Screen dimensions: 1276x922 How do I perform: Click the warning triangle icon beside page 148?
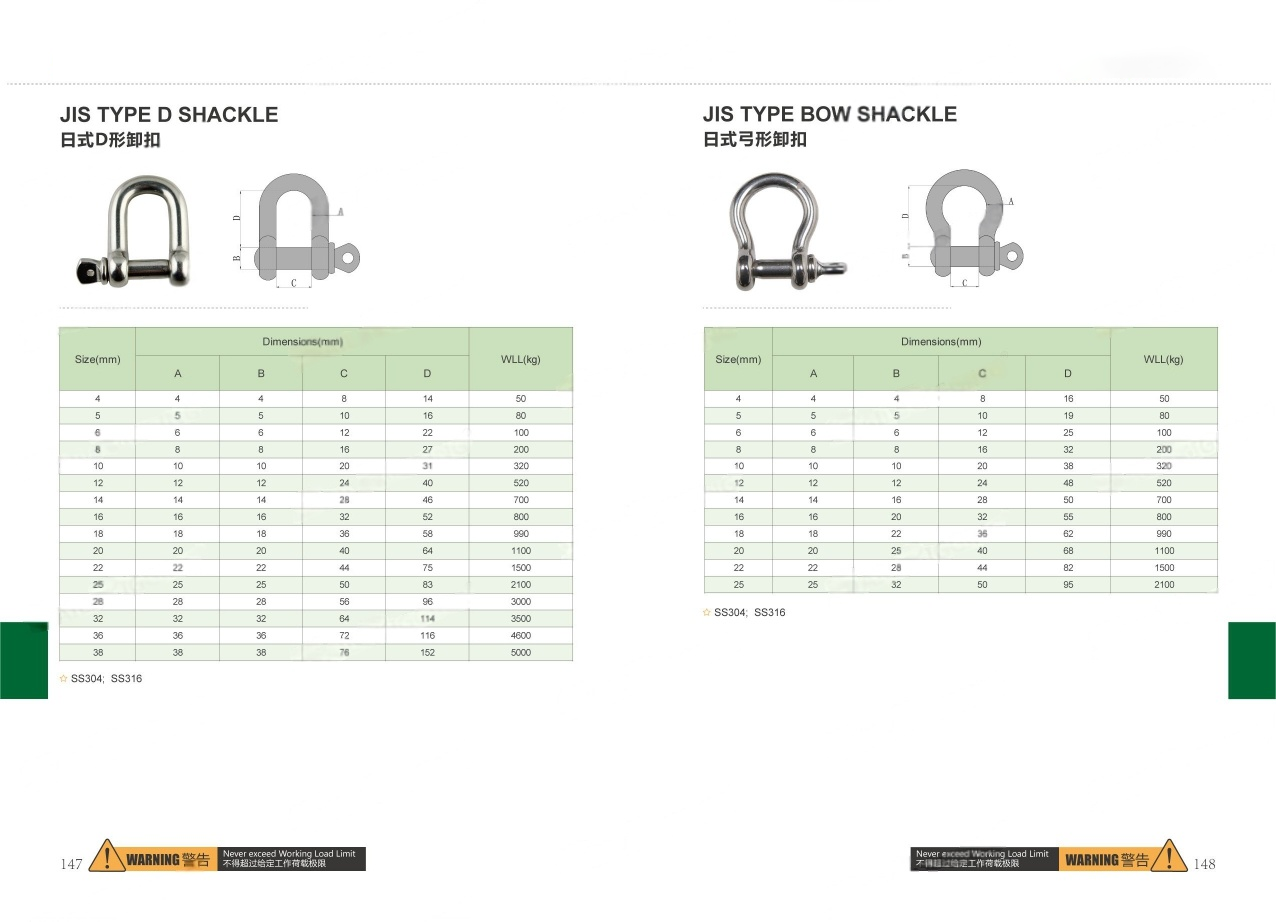coord(1168,858)
